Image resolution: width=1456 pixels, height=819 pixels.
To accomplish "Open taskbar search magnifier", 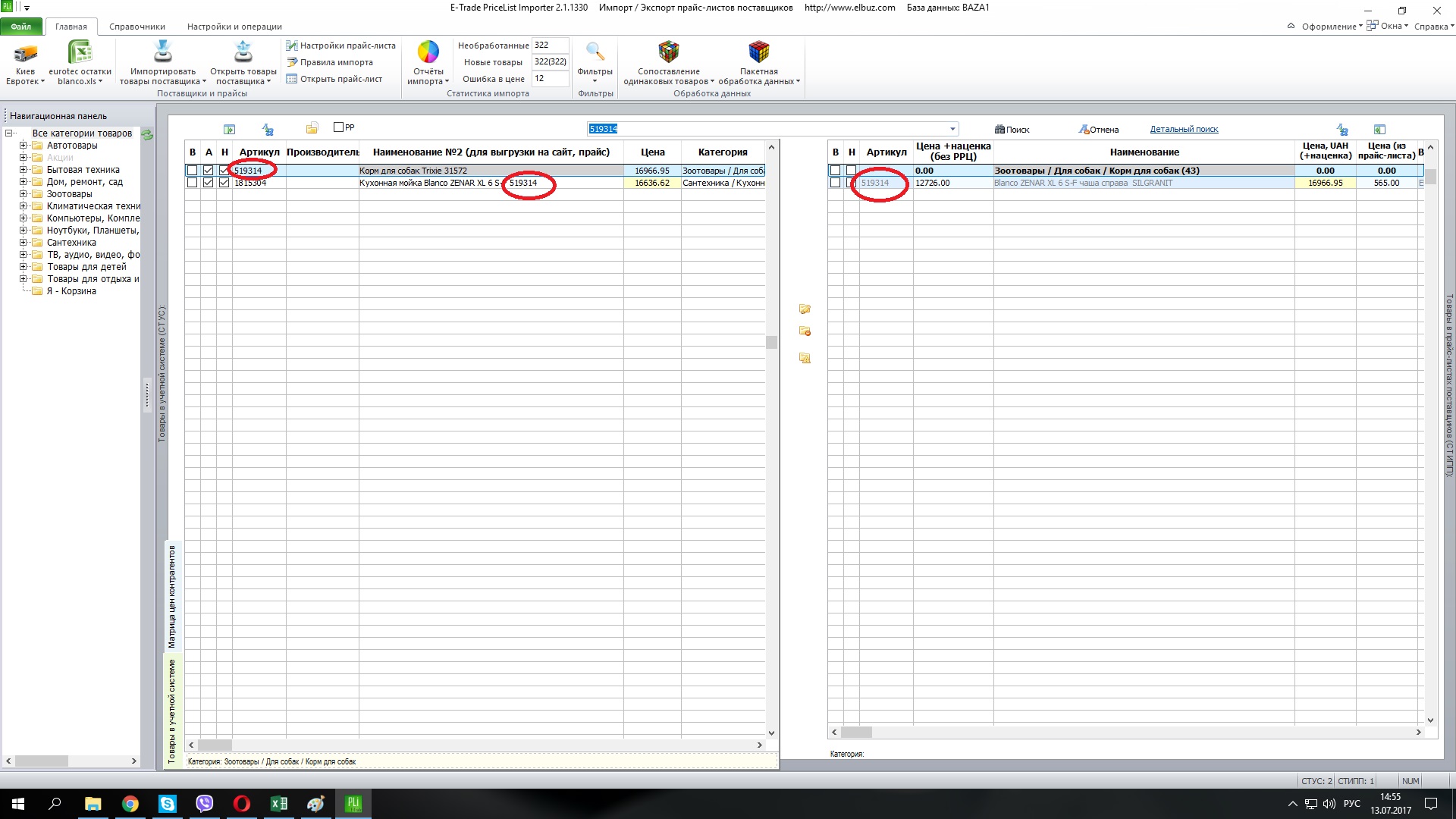I will click(55, 804).
